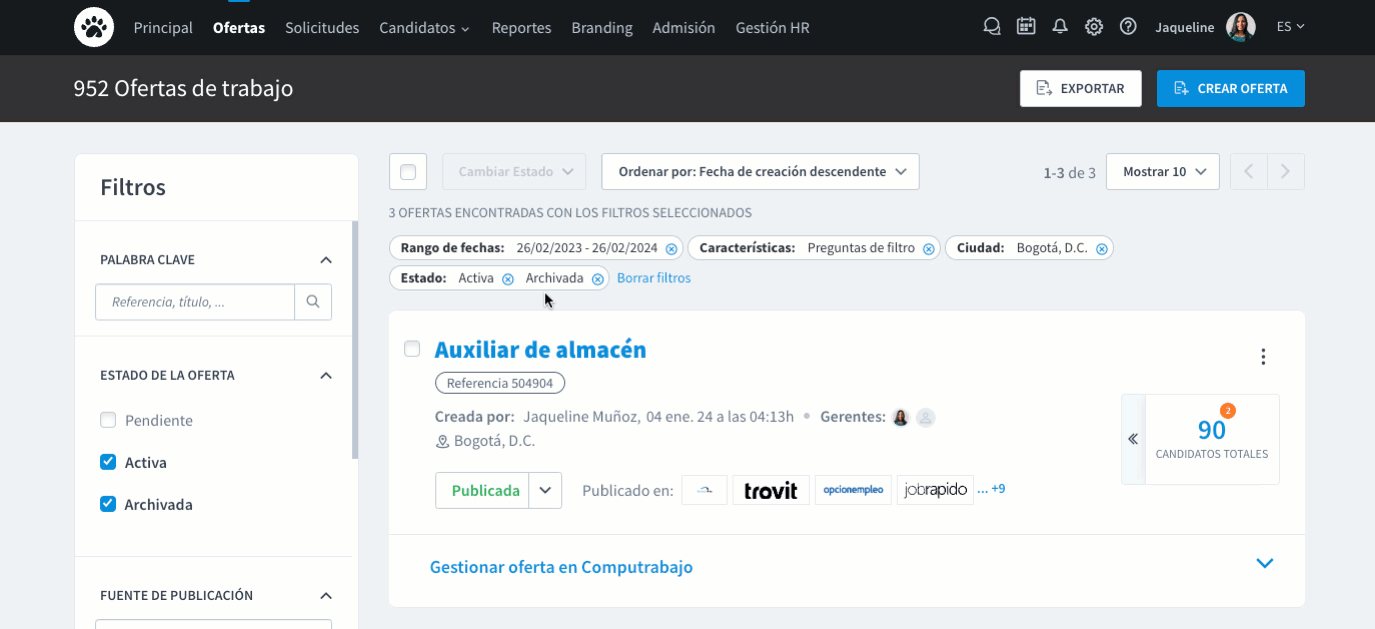Image resolution: width=1375 pixels, height=629 pixels.
Task: Open the notifications bell
Action: tap(1060, 27)
